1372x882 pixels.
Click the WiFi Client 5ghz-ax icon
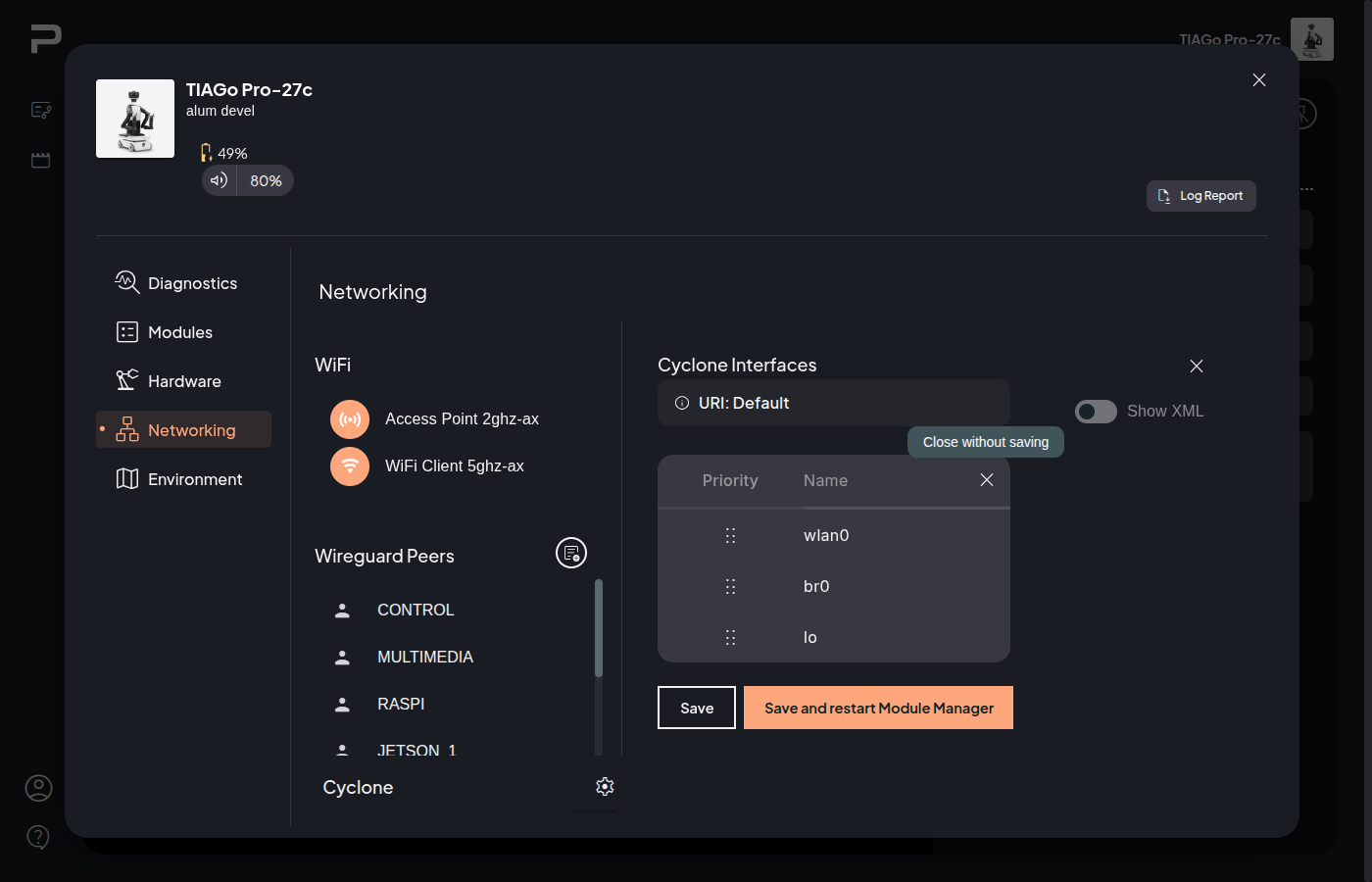coord(350,466)
